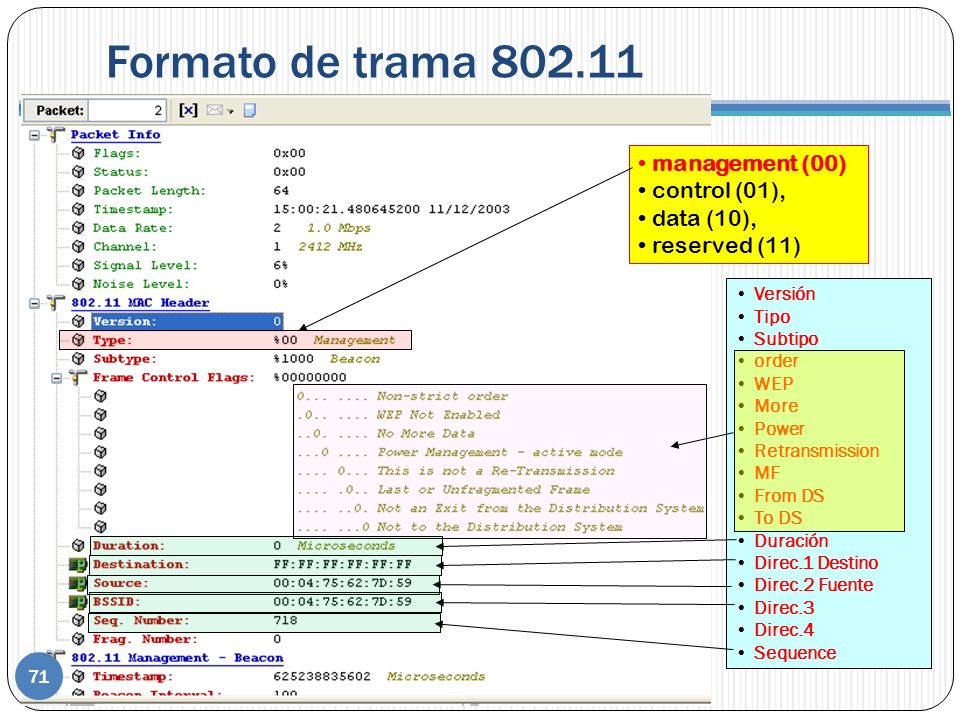This screenshot has width=960, height=720.
Task: Click the value 15:00:21.480645200 11/12/2003
Action: pos(391,209)
